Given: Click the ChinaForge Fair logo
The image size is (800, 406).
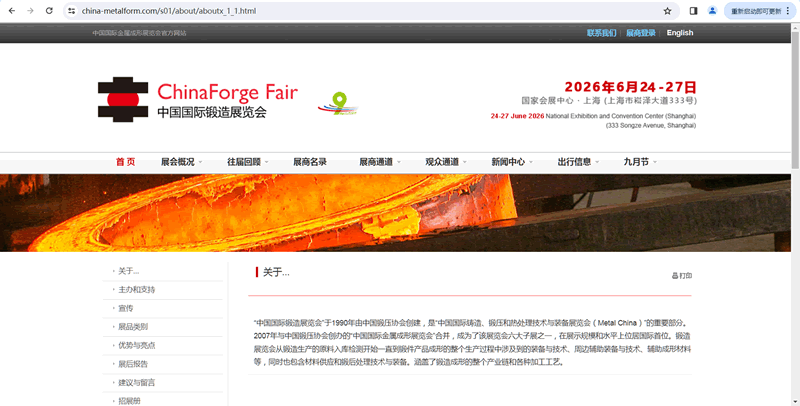Looking at the screenshot, I should click(x=197, y=100).
